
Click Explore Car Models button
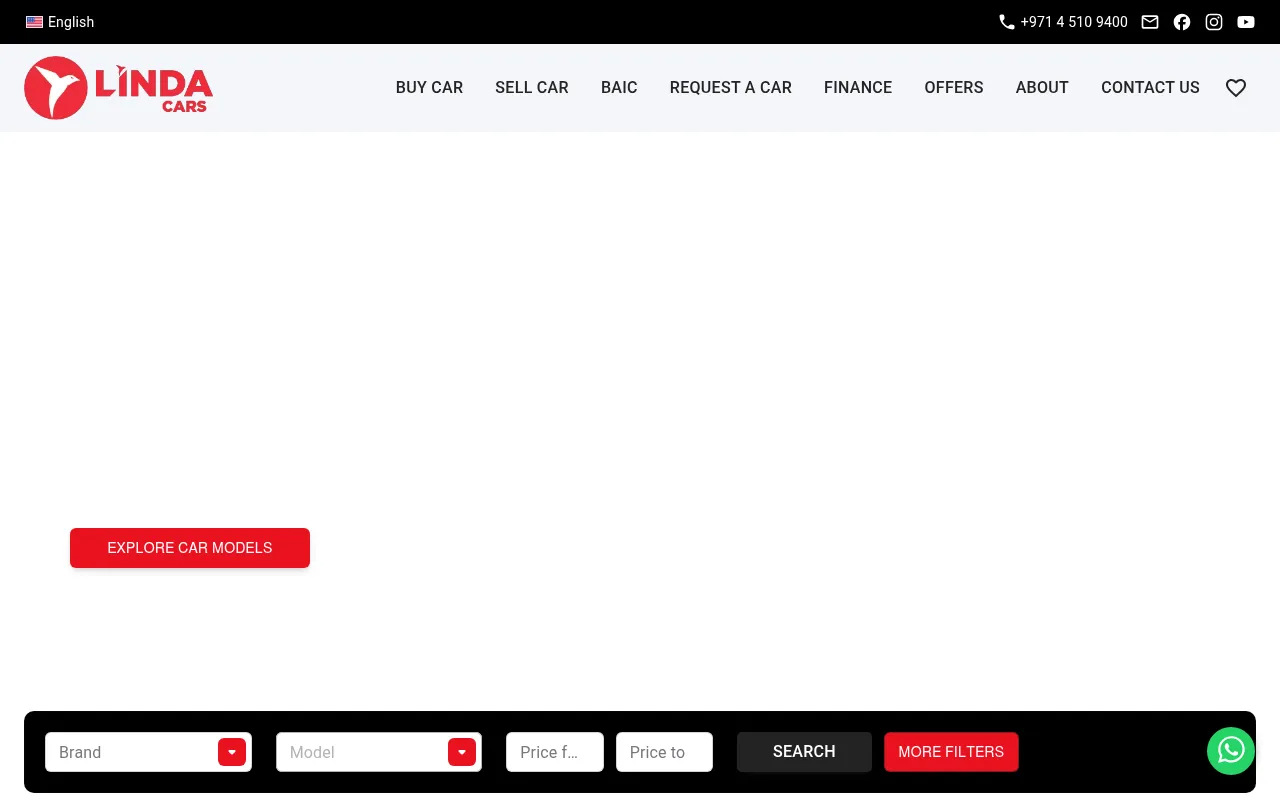190,548
